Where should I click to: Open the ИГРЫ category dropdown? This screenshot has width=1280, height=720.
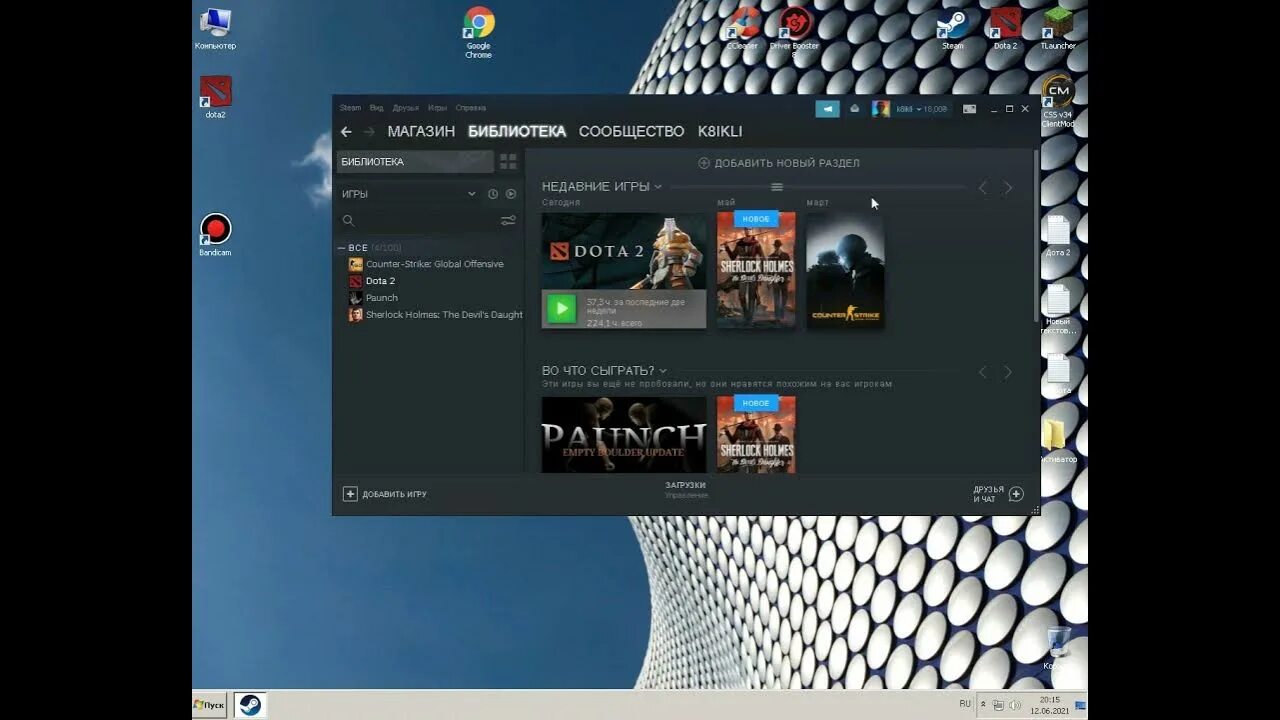click(x=409, y=194)
